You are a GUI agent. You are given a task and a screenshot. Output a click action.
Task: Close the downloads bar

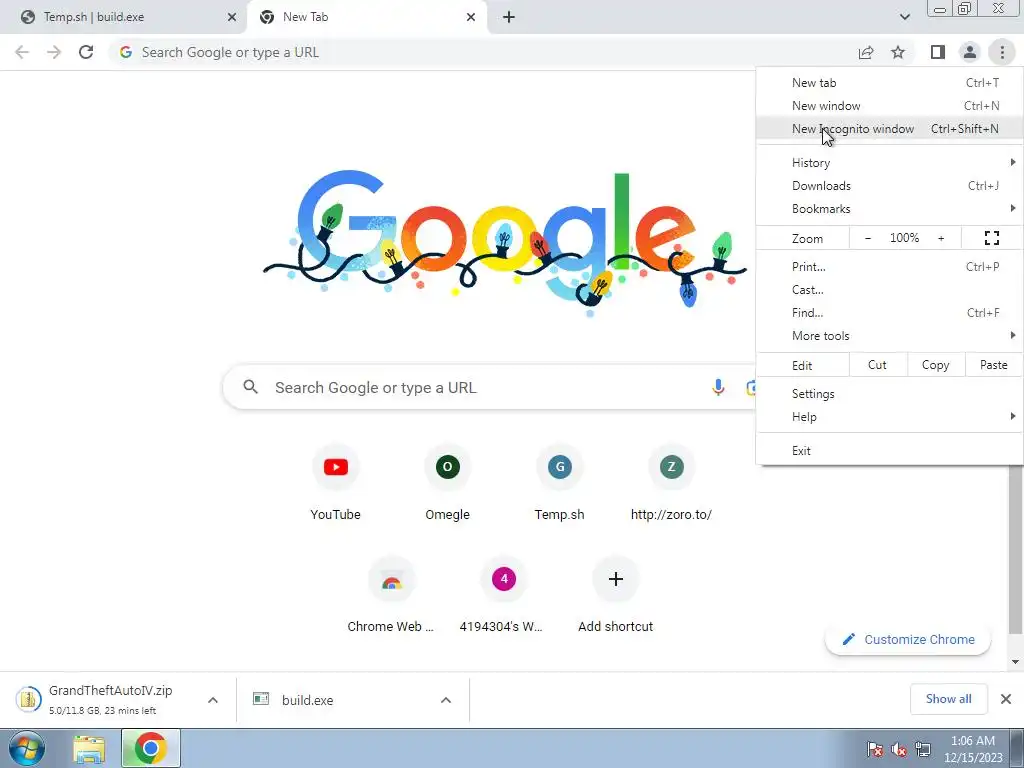[1006, 699]
